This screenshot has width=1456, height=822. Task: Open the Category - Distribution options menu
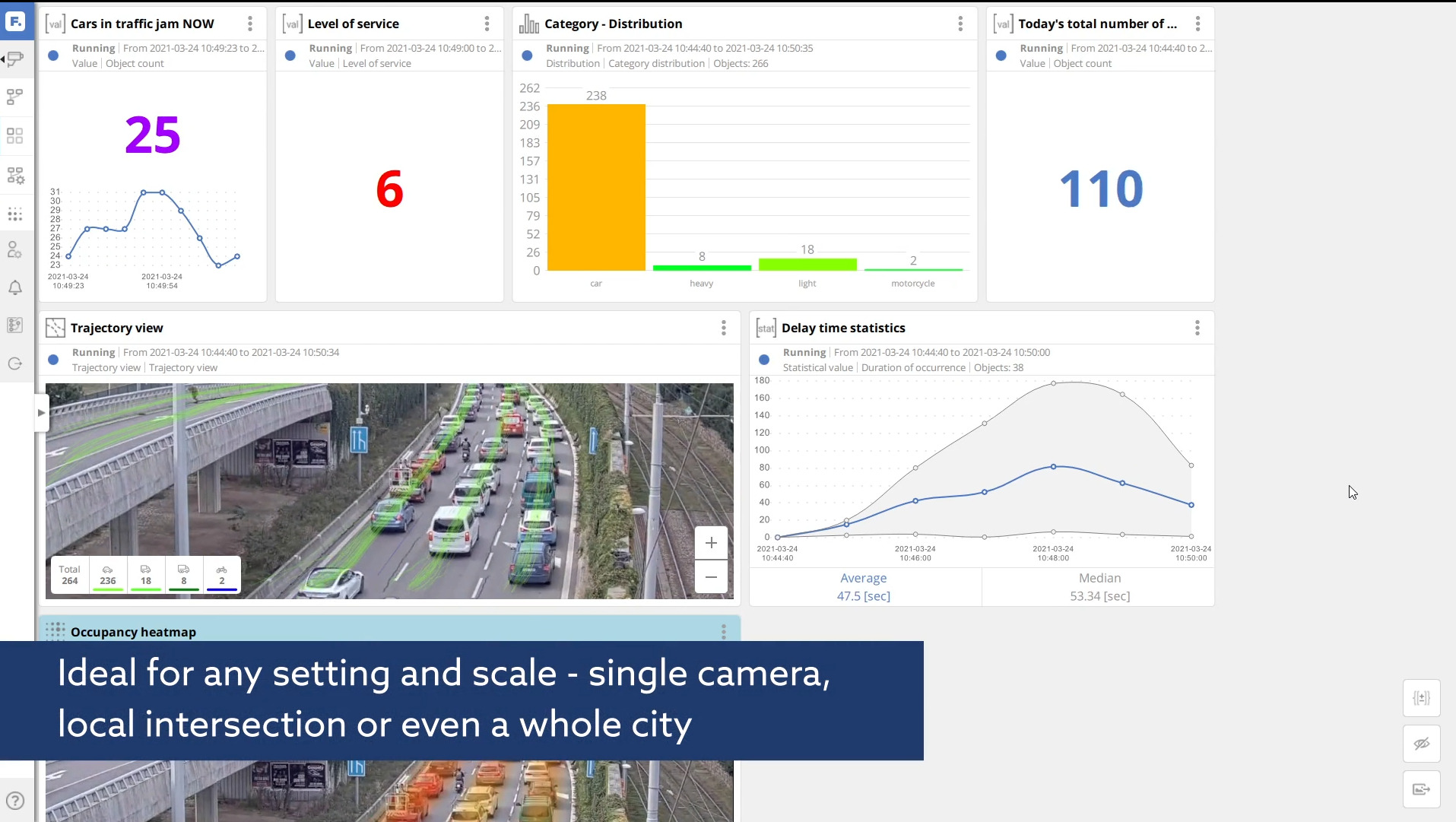[x=960, y=24]
